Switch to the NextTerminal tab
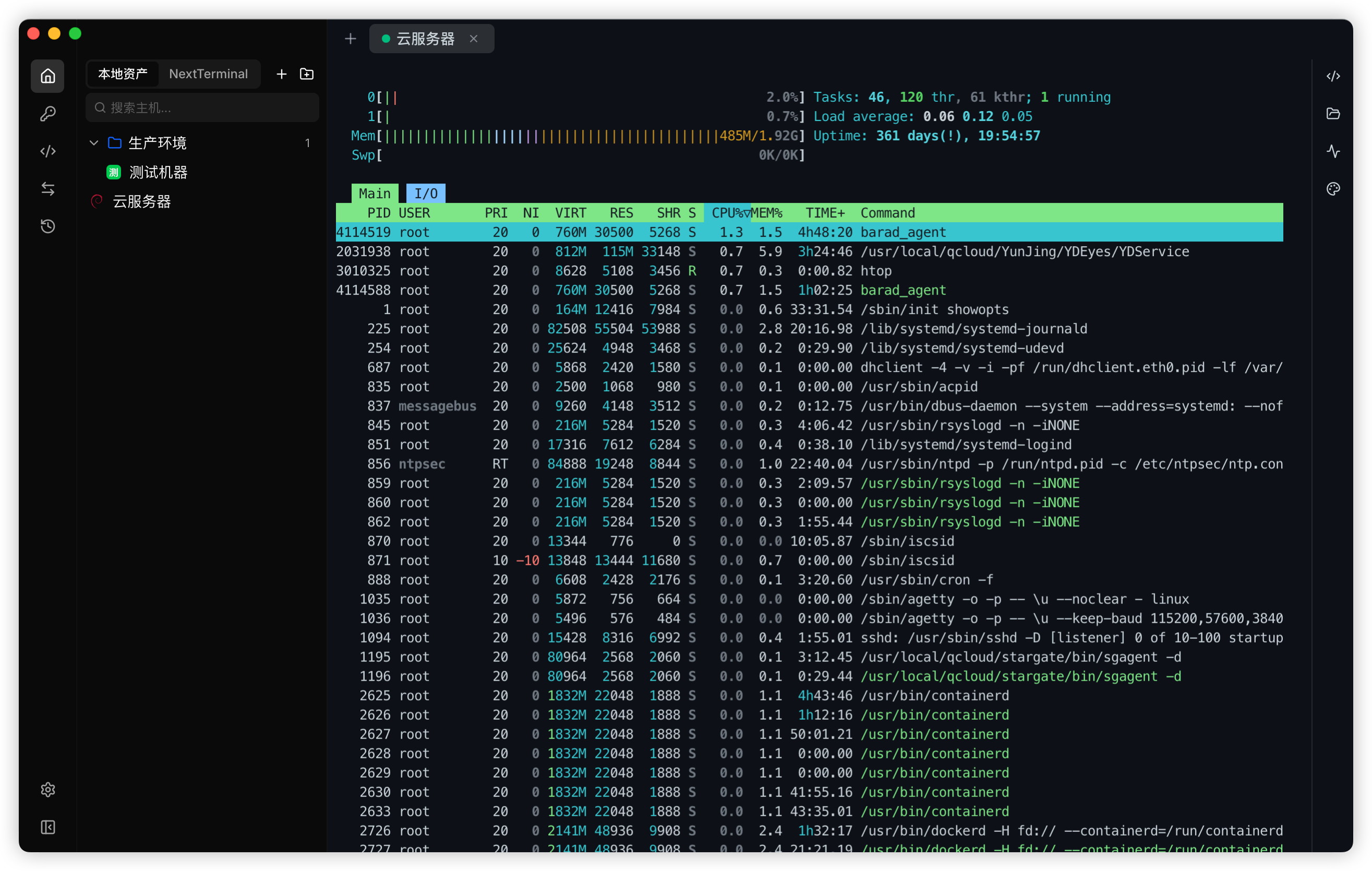1372x871 pixels. (208, 74)
